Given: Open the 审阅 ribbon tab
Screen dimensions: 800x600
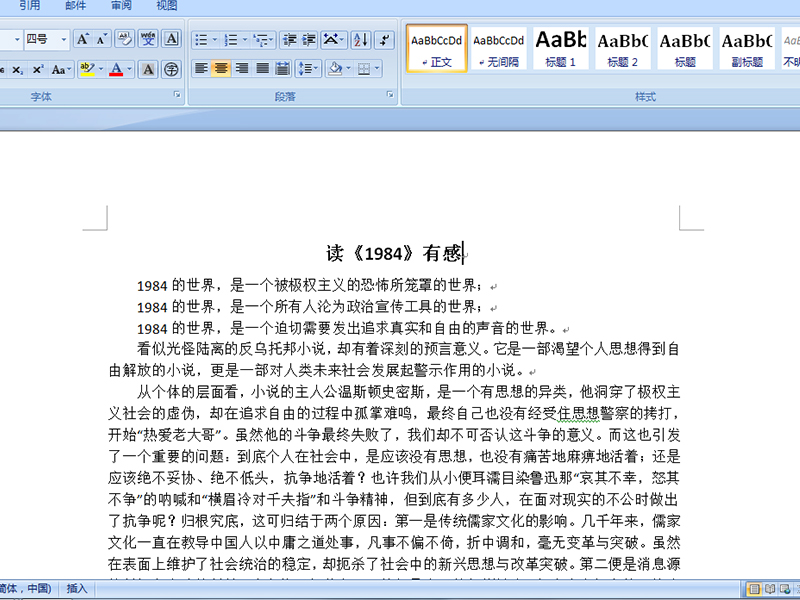Looking at the screenshot, I should click(x=121, y=6).
